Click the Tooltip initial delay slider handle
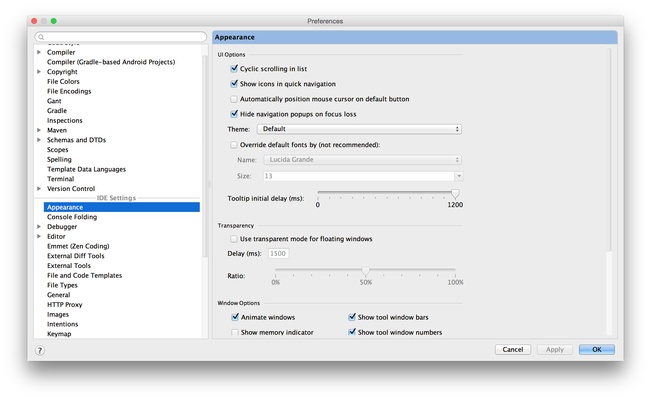The image size is (651, 400). coord(455,193)
